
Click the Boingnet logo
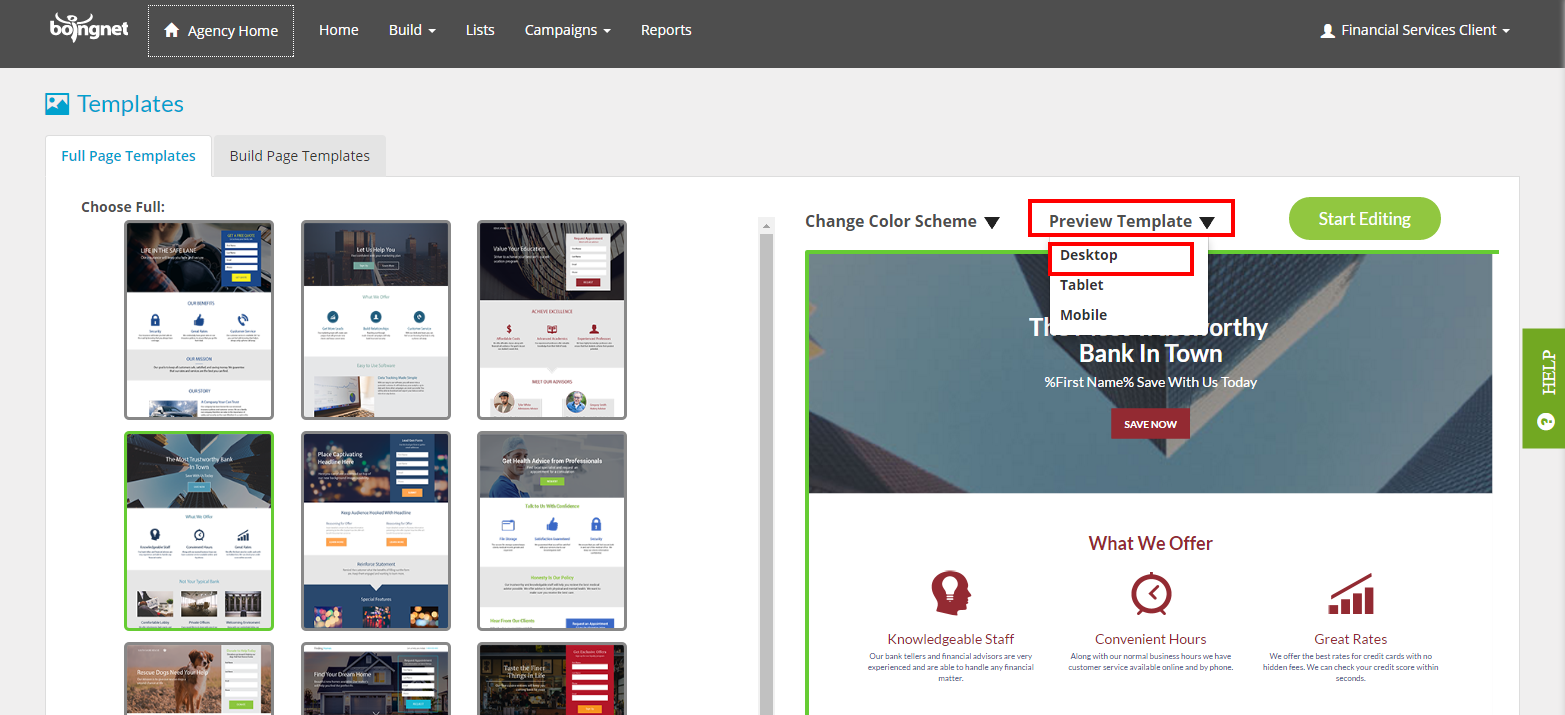click(x=90, y=28)
